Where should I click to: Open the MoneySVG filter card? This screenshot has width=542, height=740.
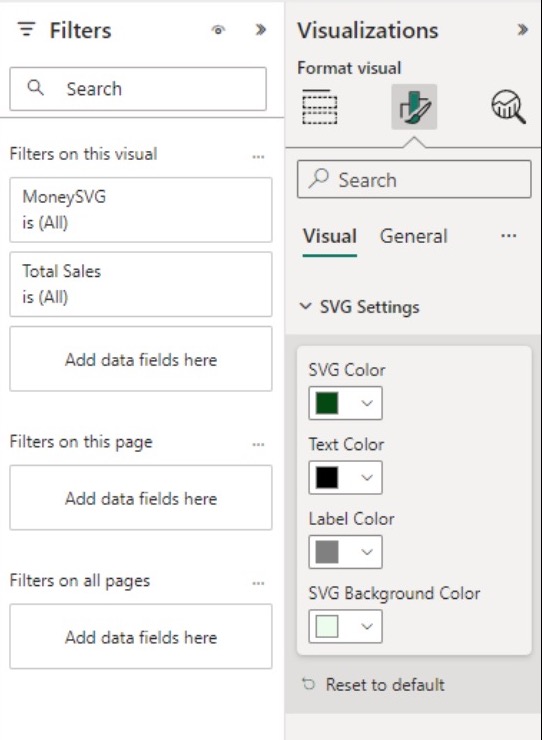(x=141, y=210)
